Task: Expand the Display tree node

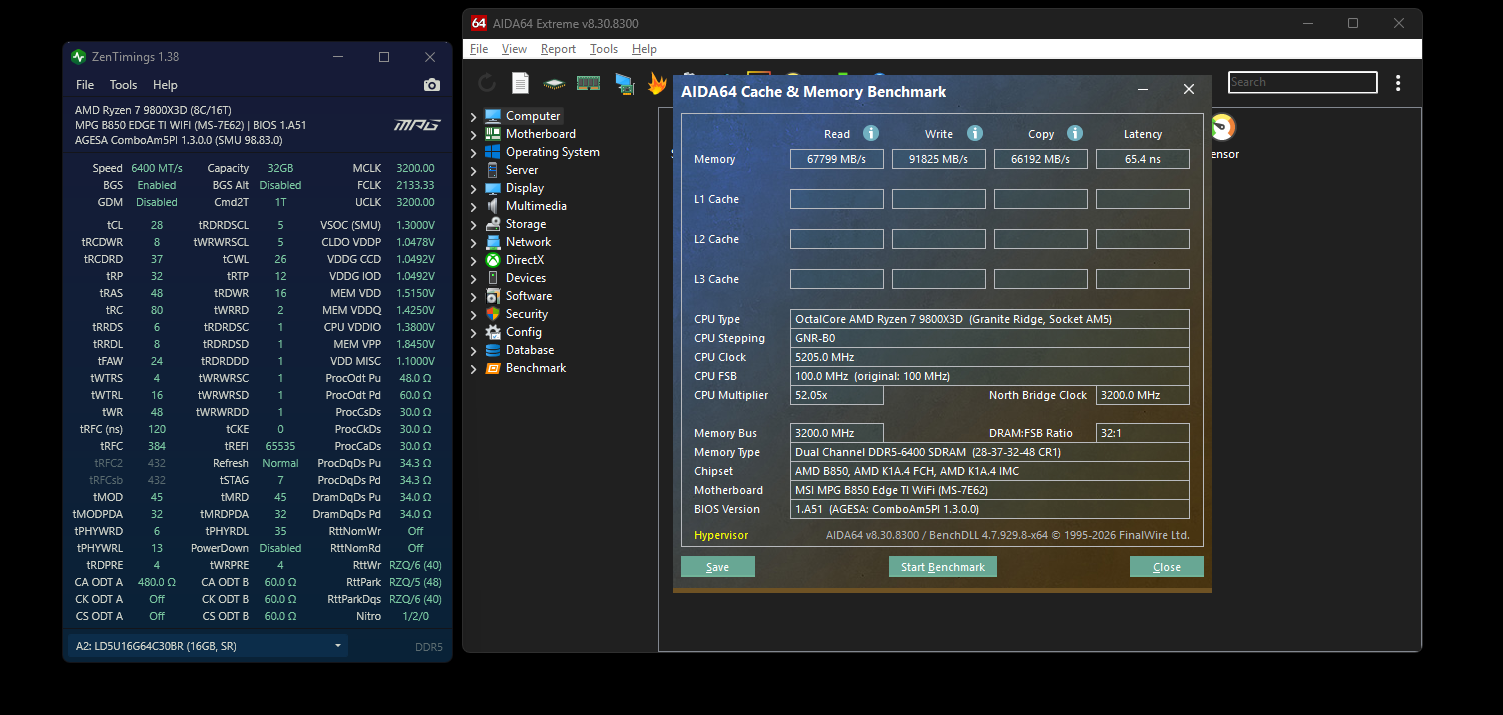Action: 474,189
